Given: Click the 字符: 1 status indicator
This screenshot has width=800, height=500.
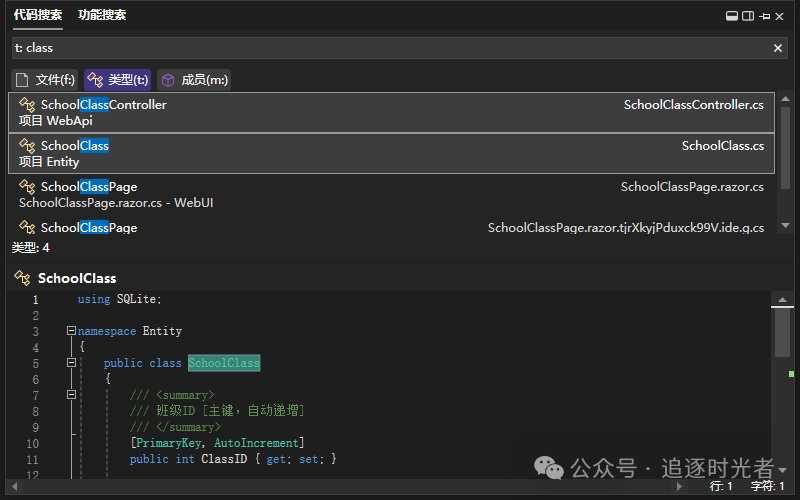Looking at the screenshot, I should point(767,486).
